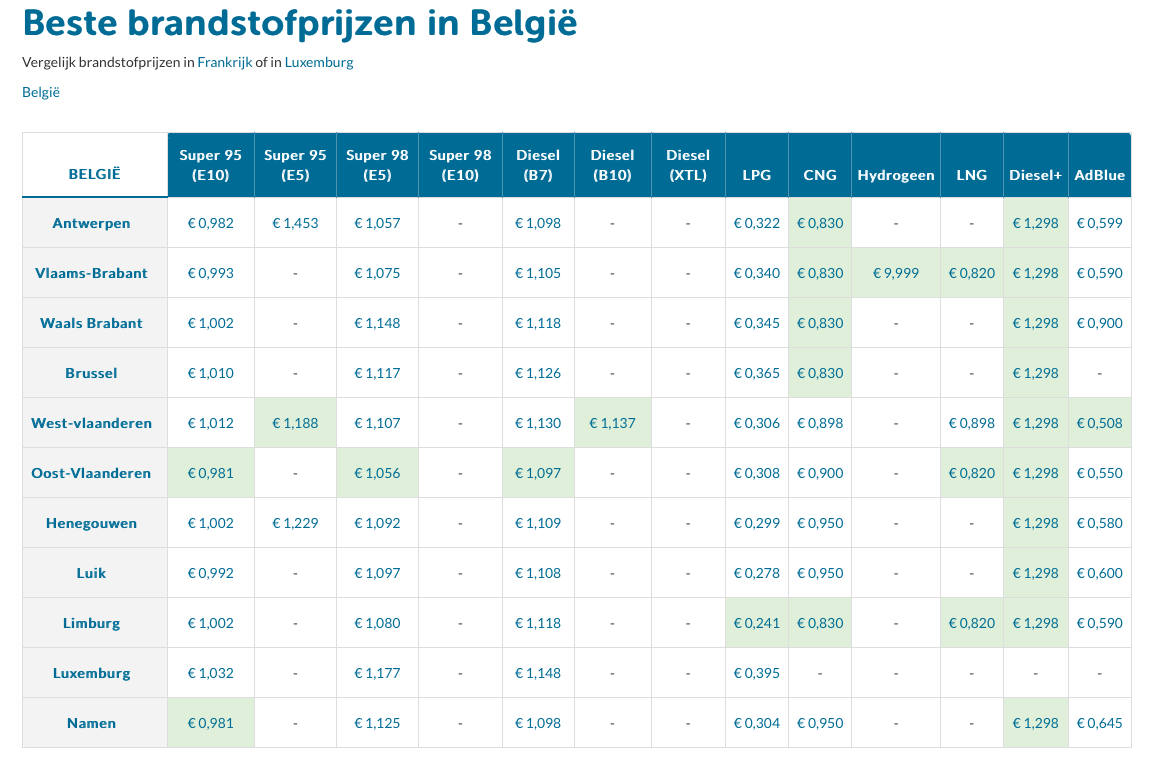
Task: Click the Diesel (B7) column header
Action: click(x=538, y=165)
